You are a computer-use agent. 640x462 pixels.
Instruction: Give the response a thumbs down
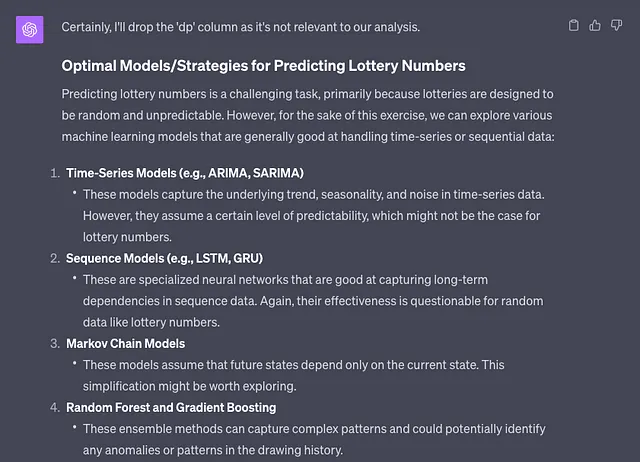(616, 26)
